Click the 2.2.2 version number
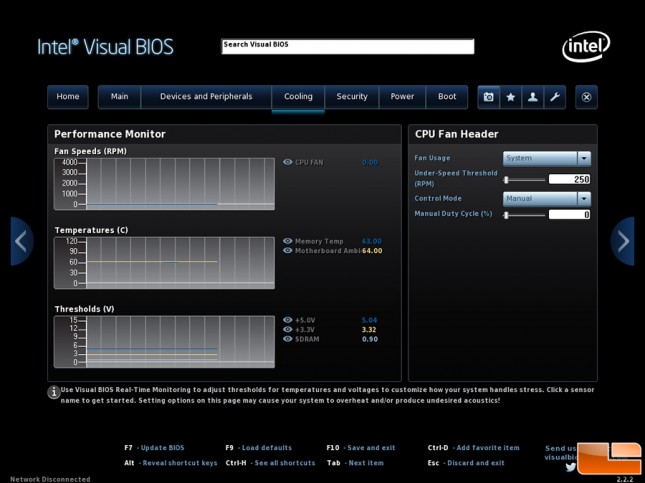The image size is (645, 483). click(624, 479)
